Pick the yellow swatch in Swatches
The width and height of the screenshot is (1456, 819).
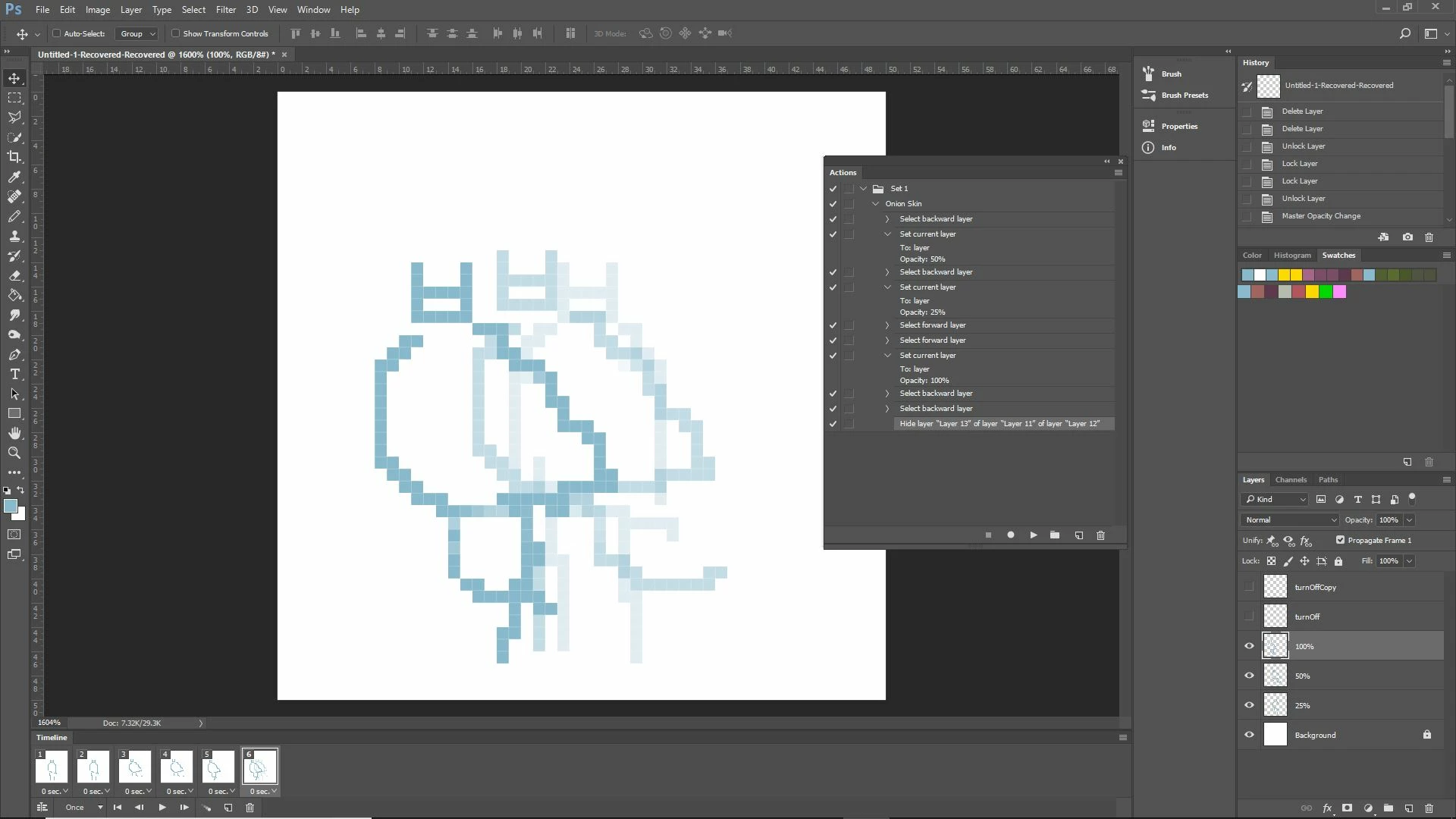point(1284,275)
